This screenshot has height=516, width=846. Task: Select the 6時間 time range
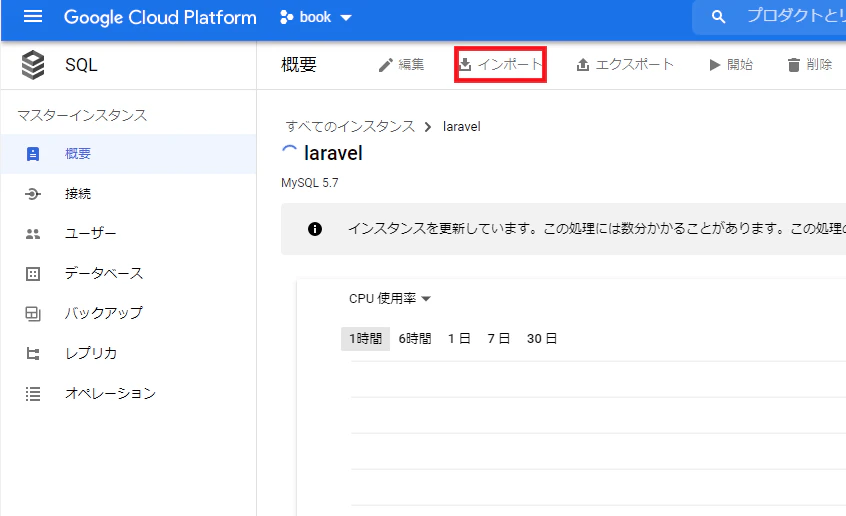click(x=415, y=338)
